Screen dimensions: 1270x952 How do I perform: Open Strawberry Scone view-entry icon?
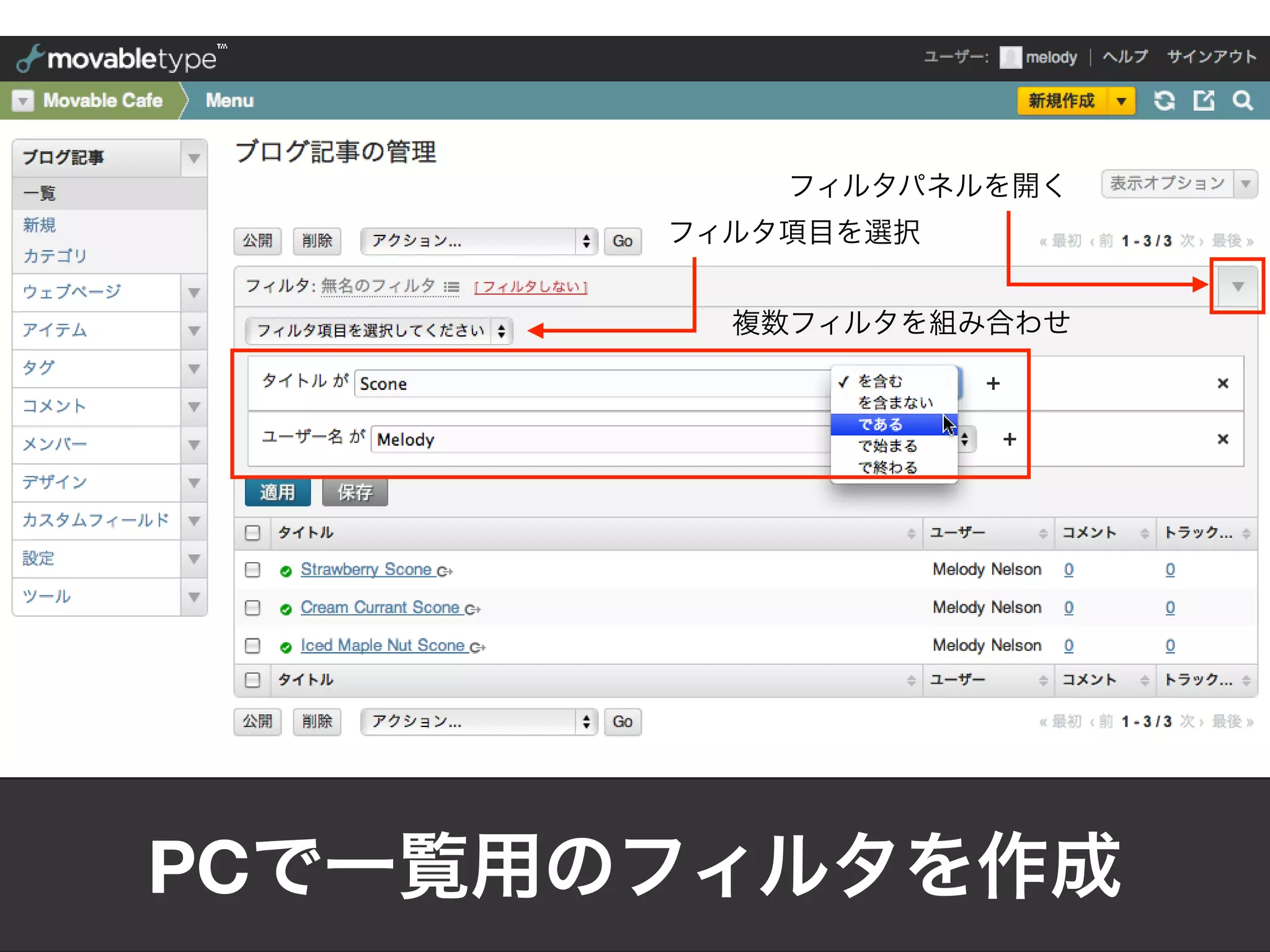coord(445,571)
